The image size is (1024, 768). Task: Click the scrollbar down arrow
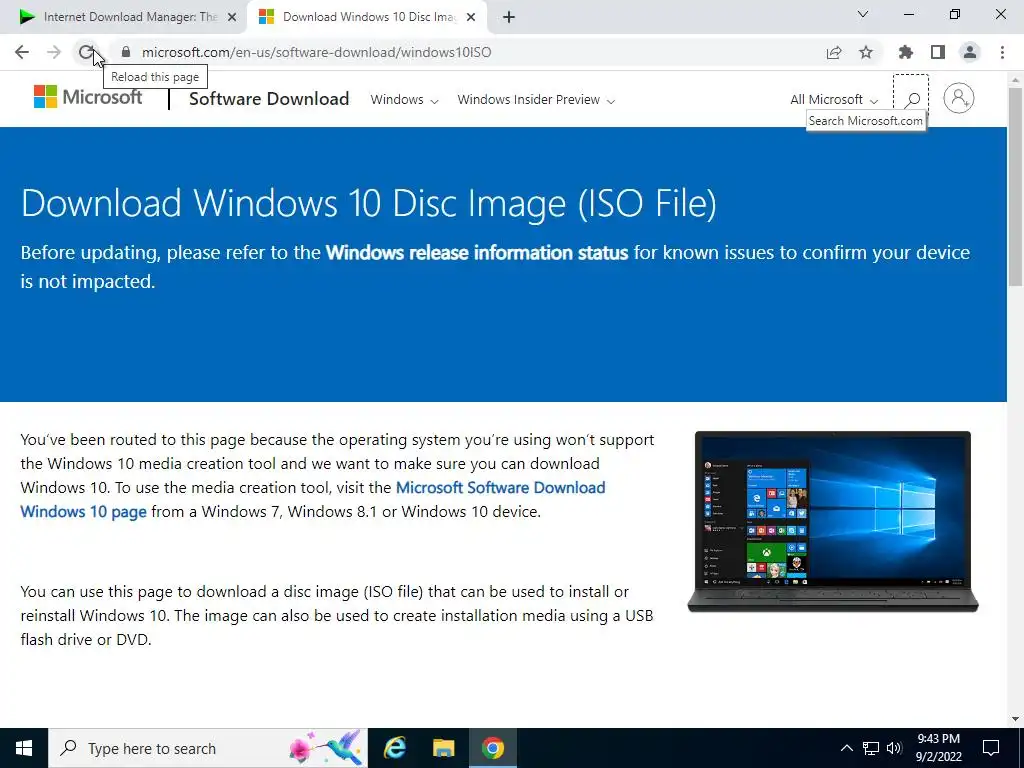tap(1016, 720)
